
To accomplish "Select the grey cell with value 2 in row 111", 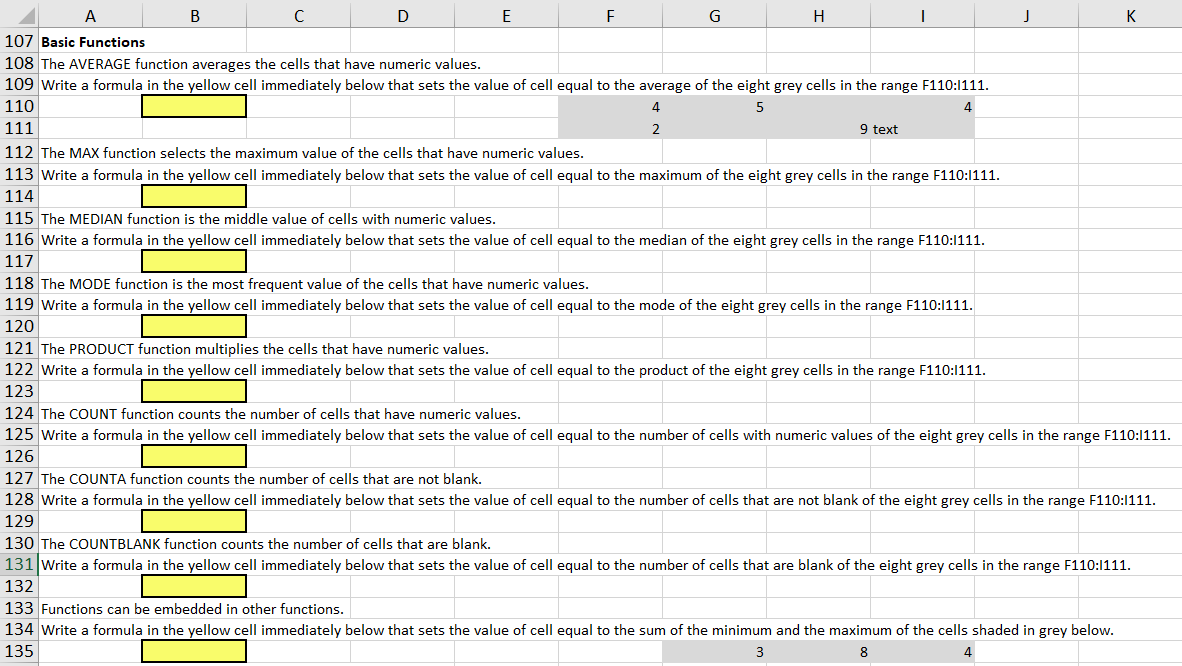I will click(610, 128).
